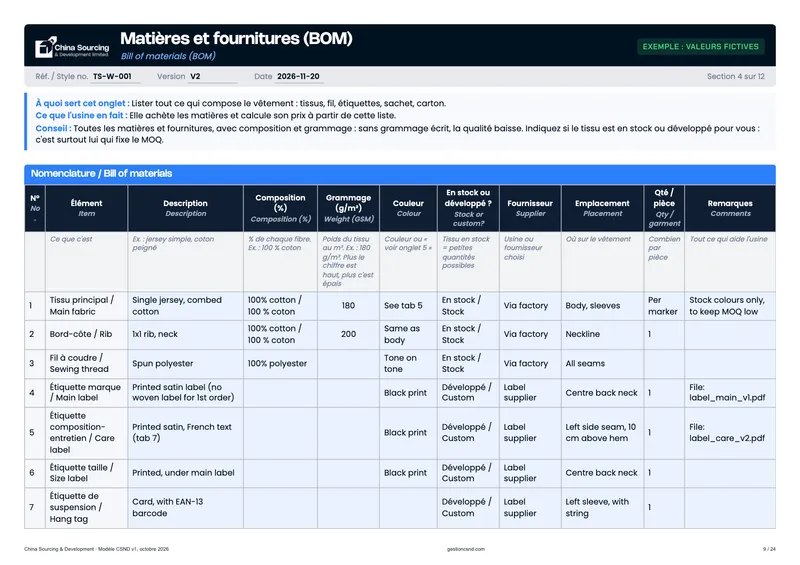Click the 'Composition (%)' column header
This screenshot has height=565, width=800.
pyautogui.click(x=280, y=208)
